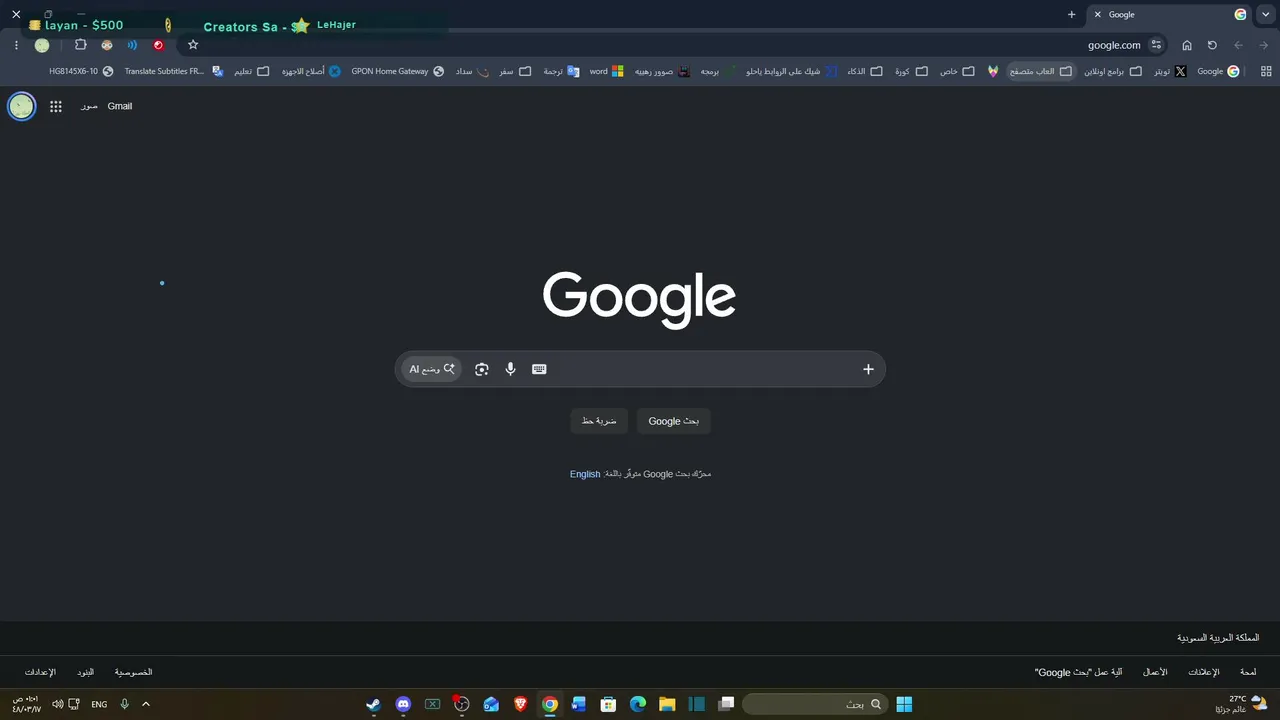Click the ضربة حظ lucky button

pos(599,421)
